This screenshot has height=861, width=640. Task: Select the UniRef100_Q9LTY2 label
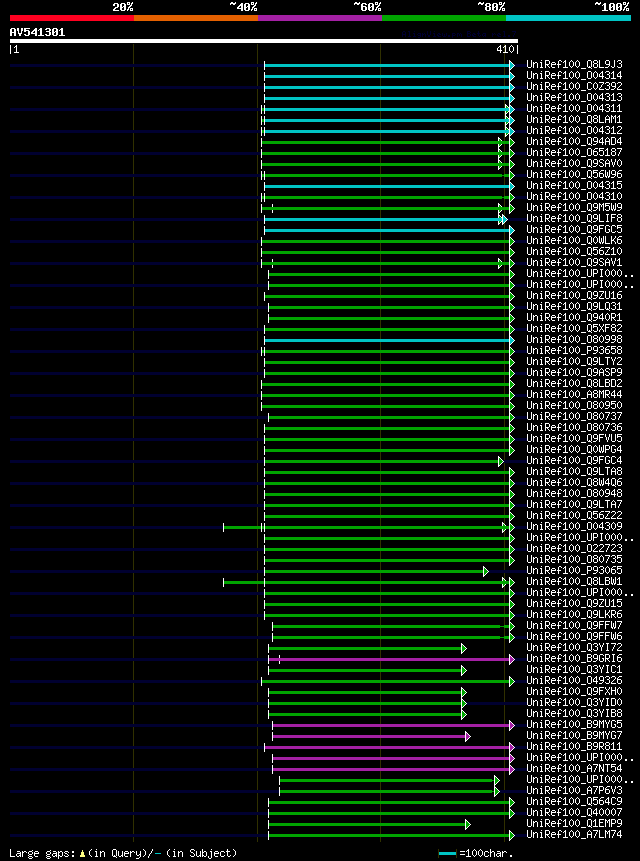(x=574, y=361)
